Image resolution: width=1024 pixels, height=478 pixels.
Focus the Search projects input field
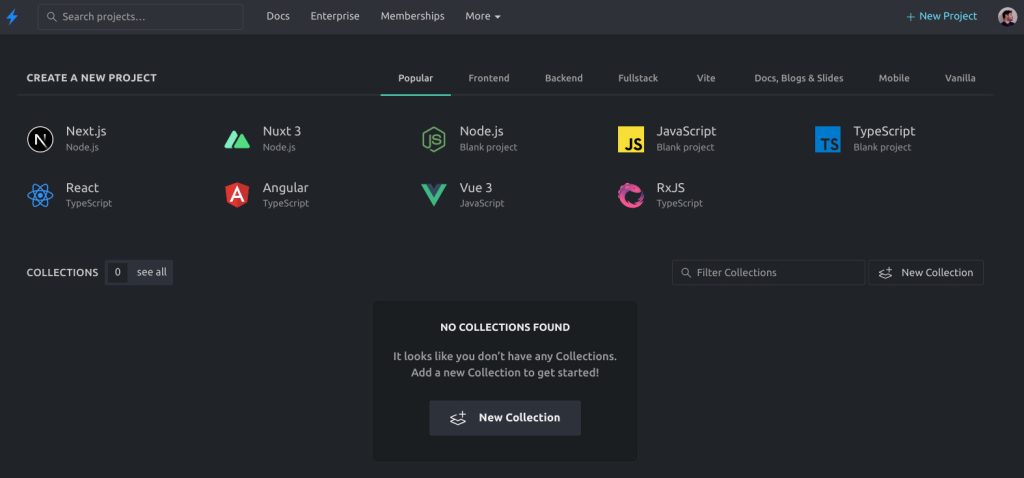(140, 17)
